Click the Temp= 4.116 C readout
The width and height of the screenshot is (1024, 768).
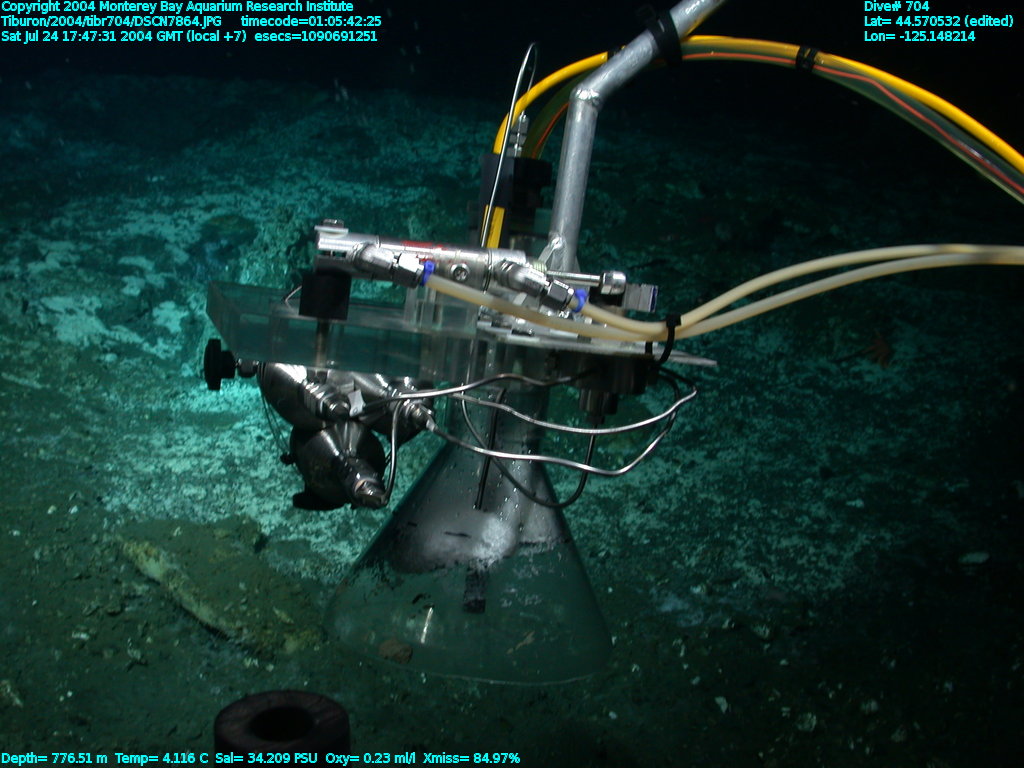click(162, 759)
